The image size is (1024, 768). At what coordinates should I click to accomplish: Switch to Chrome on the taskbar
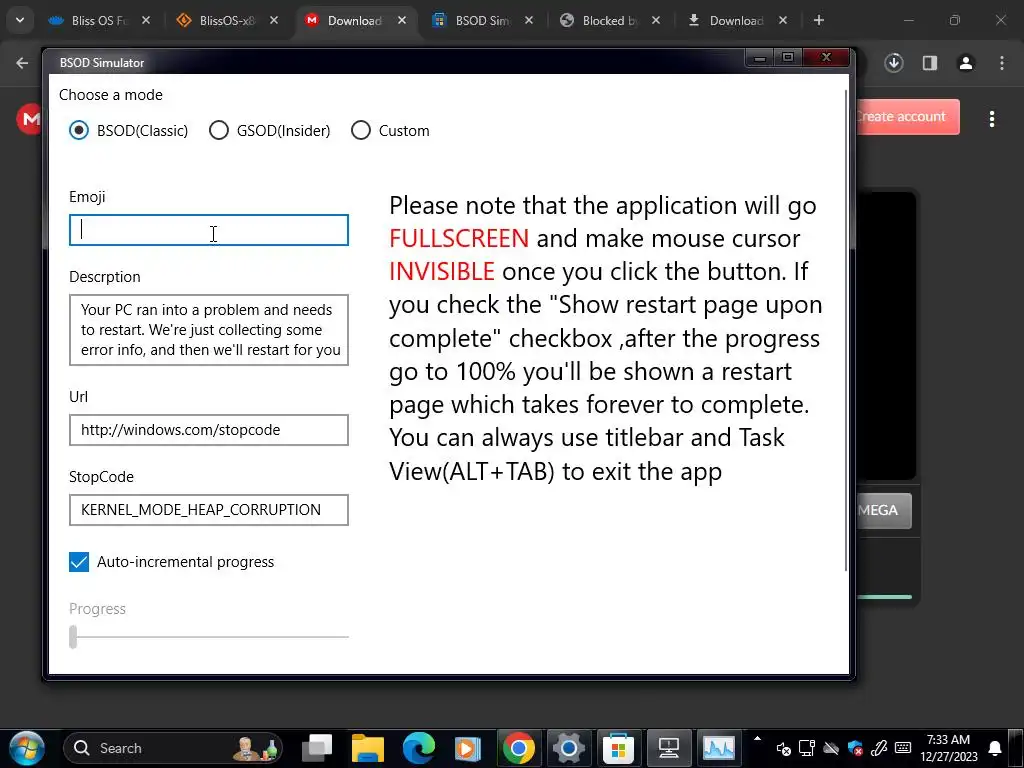pyautogui.click(x=519, y=748)
